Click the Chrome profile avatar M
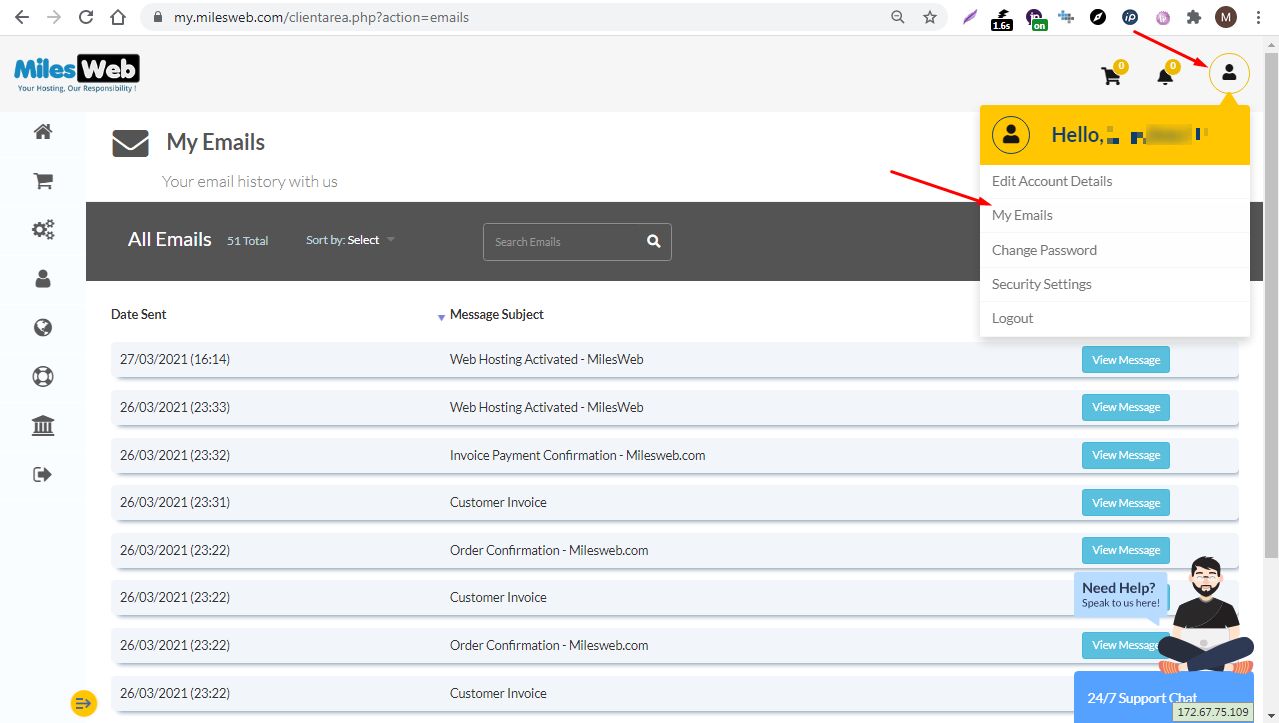This screenshot has height=723, width=1279. click(x=1226, y=17)
